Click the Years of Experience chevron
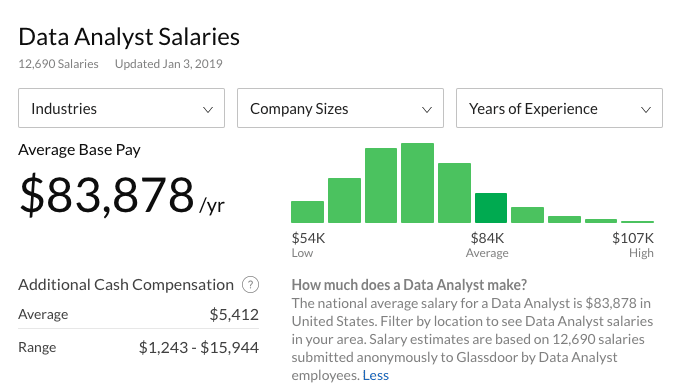This screenshot has height=391, width=687. coord(646,110)
